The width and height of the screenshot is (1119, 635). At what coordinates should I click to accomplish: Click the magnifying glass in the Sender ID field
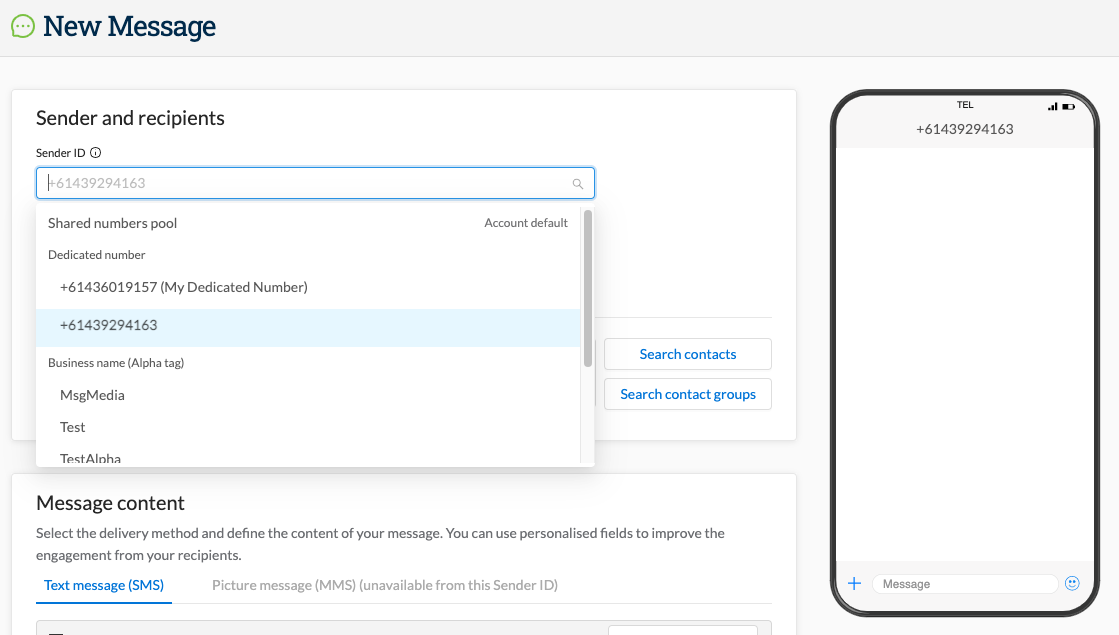pos(578,183)
